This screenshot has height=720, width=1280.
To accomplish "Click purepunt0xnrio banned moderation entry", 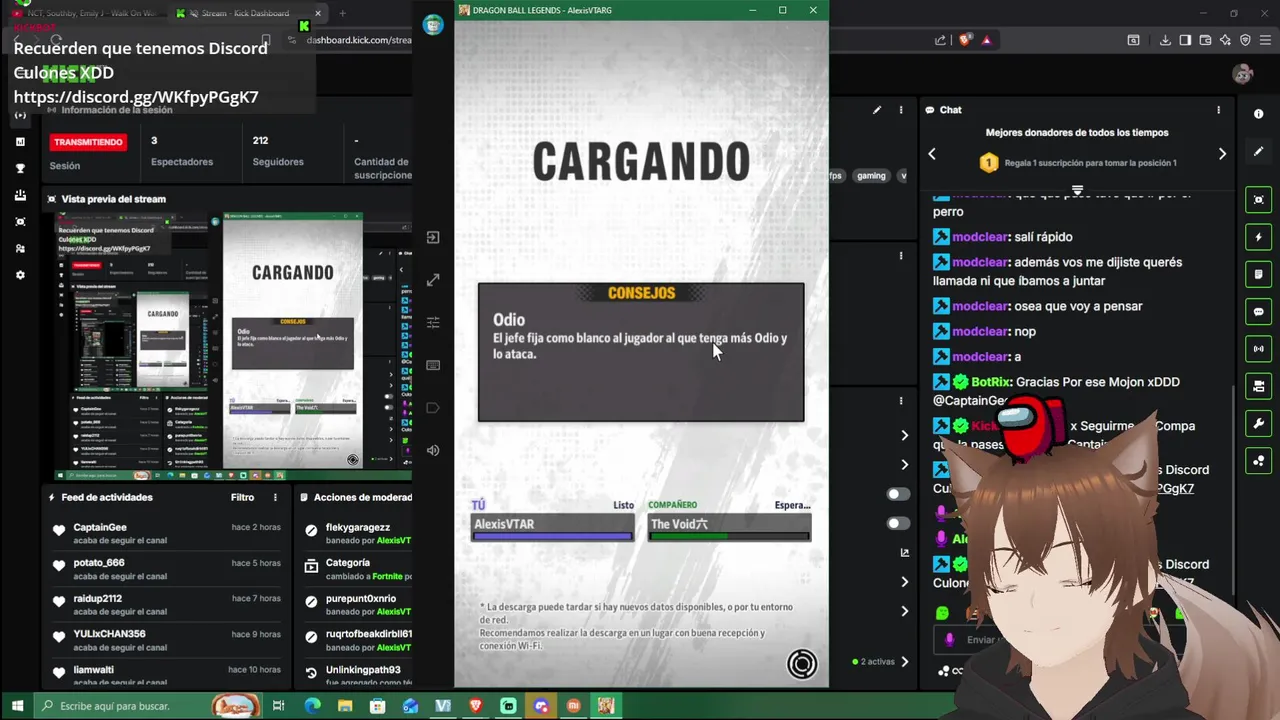I will [357, 605].
